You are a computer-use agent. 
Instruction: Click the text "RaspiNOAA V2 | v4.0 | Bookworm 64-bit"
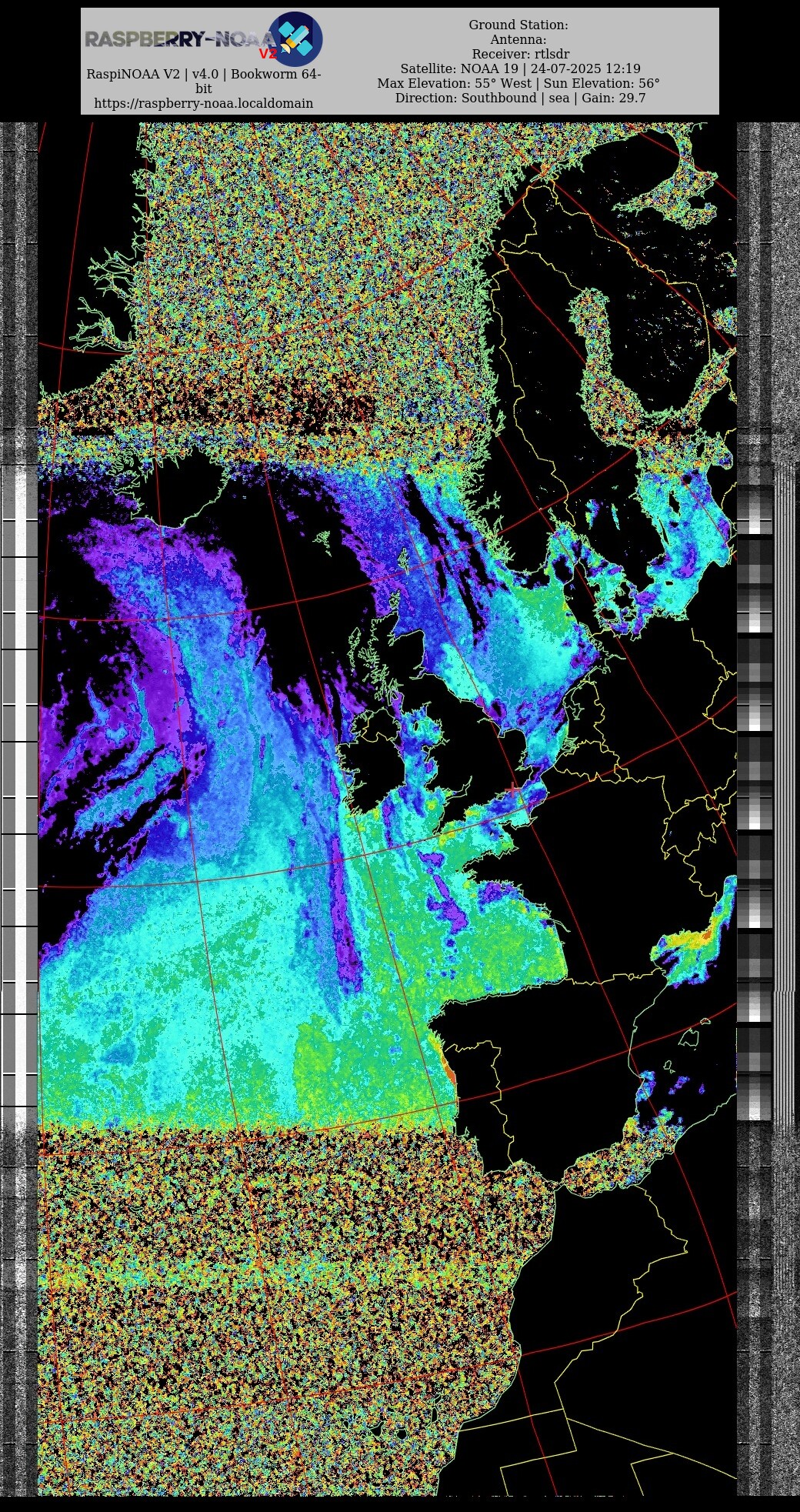click(x=204, y=82)
